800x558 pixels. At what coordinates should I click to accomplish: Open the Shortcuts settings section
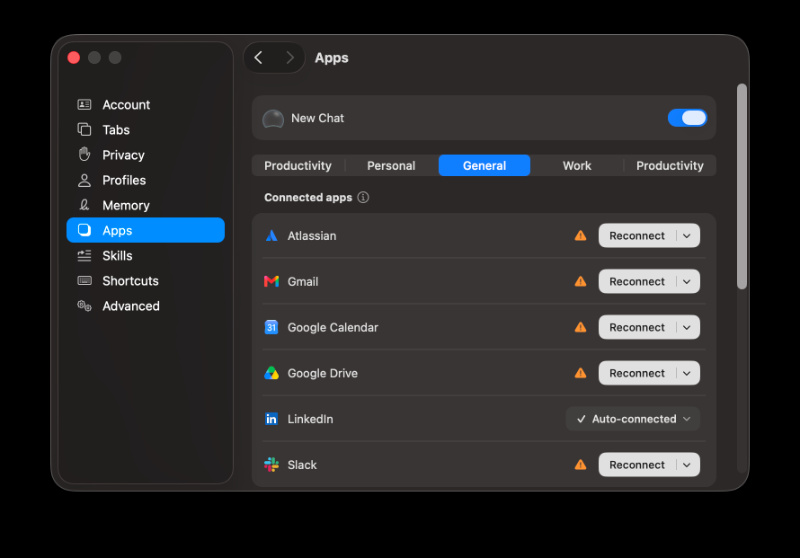(145, 281)
